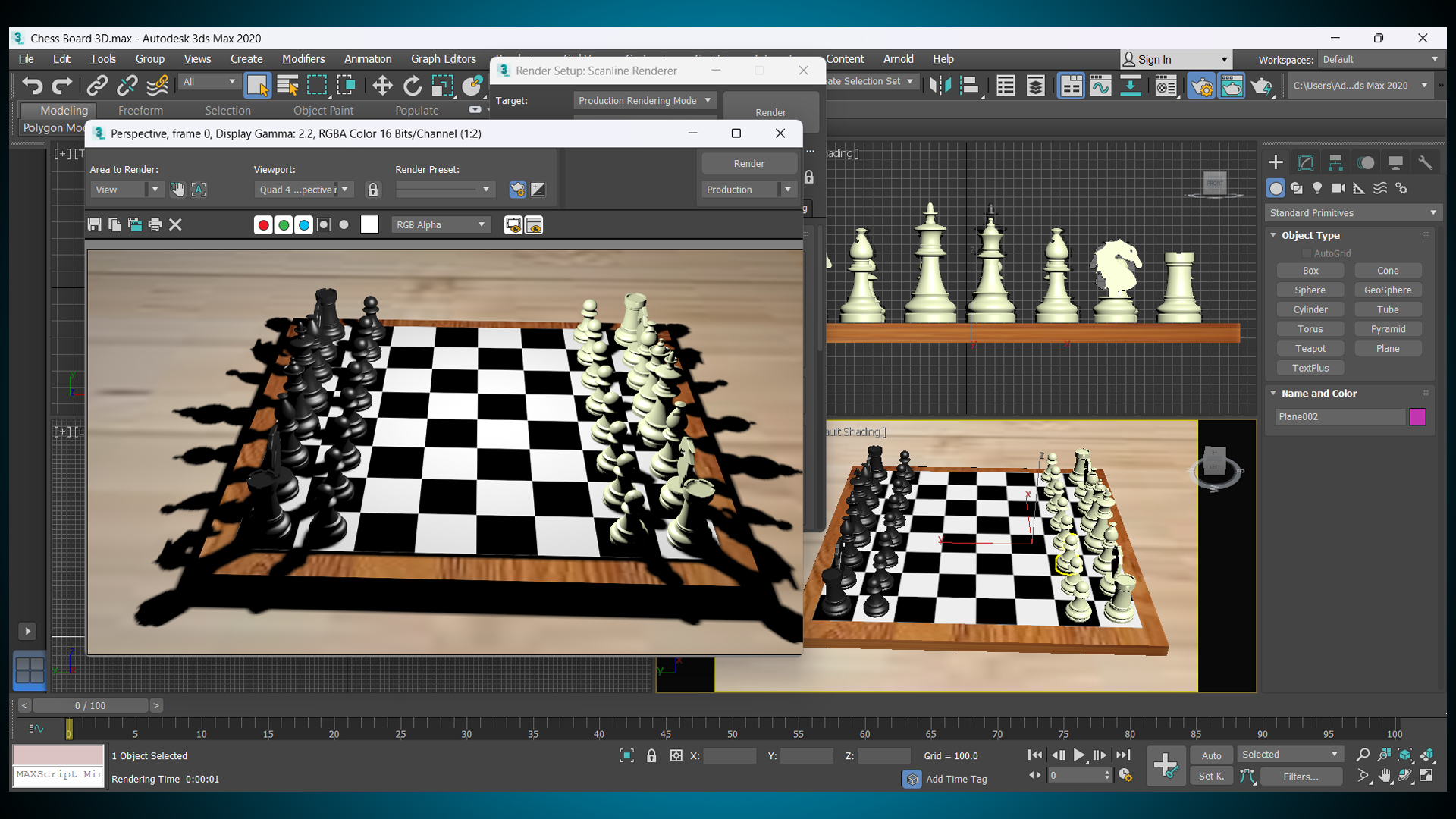Click the Auto key button
The height and width of the screenshot is (819, 1456).
[x=1211, y=755]
